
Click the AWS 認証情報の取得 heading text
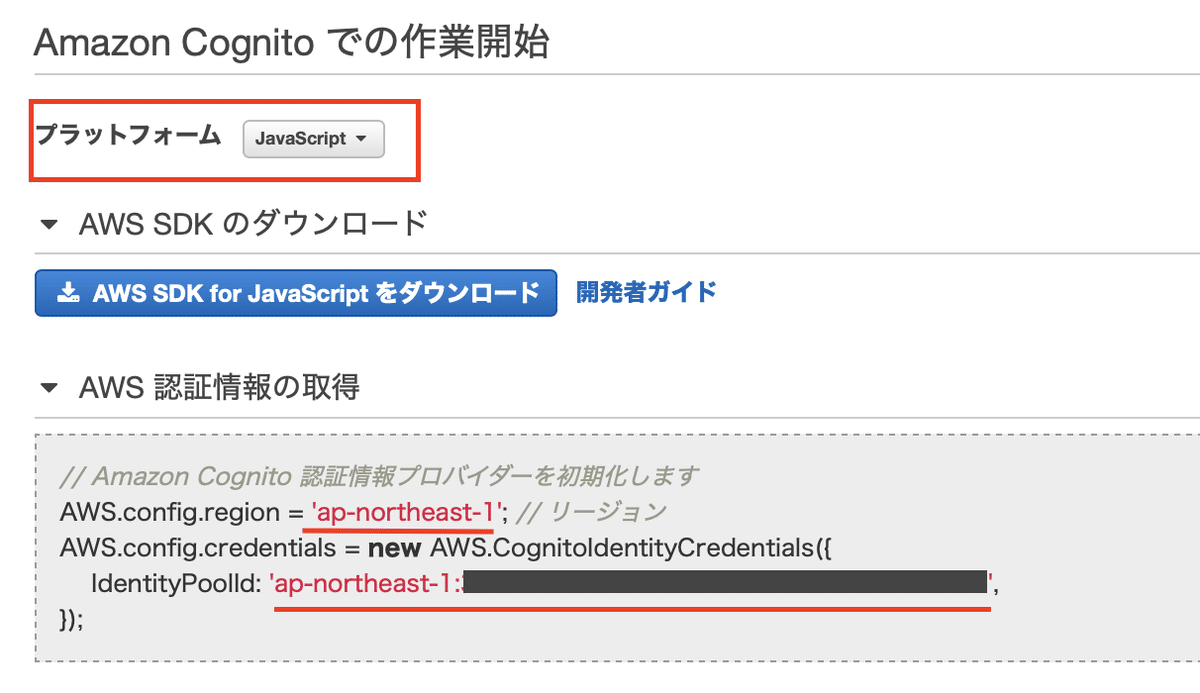pyautogui.click(x=219, y=387)
